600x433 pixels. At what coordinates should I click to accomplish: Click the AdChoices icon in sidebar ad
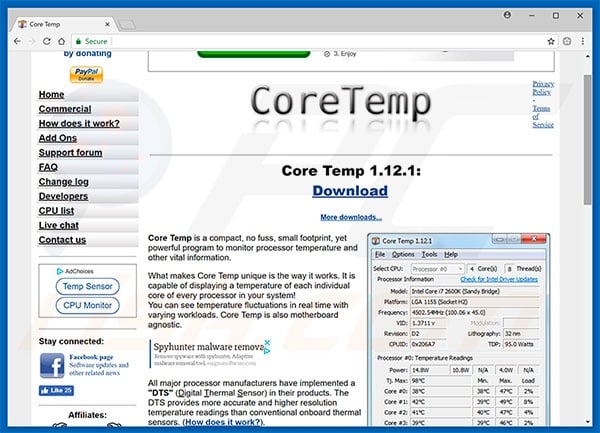tap(59, 271)
